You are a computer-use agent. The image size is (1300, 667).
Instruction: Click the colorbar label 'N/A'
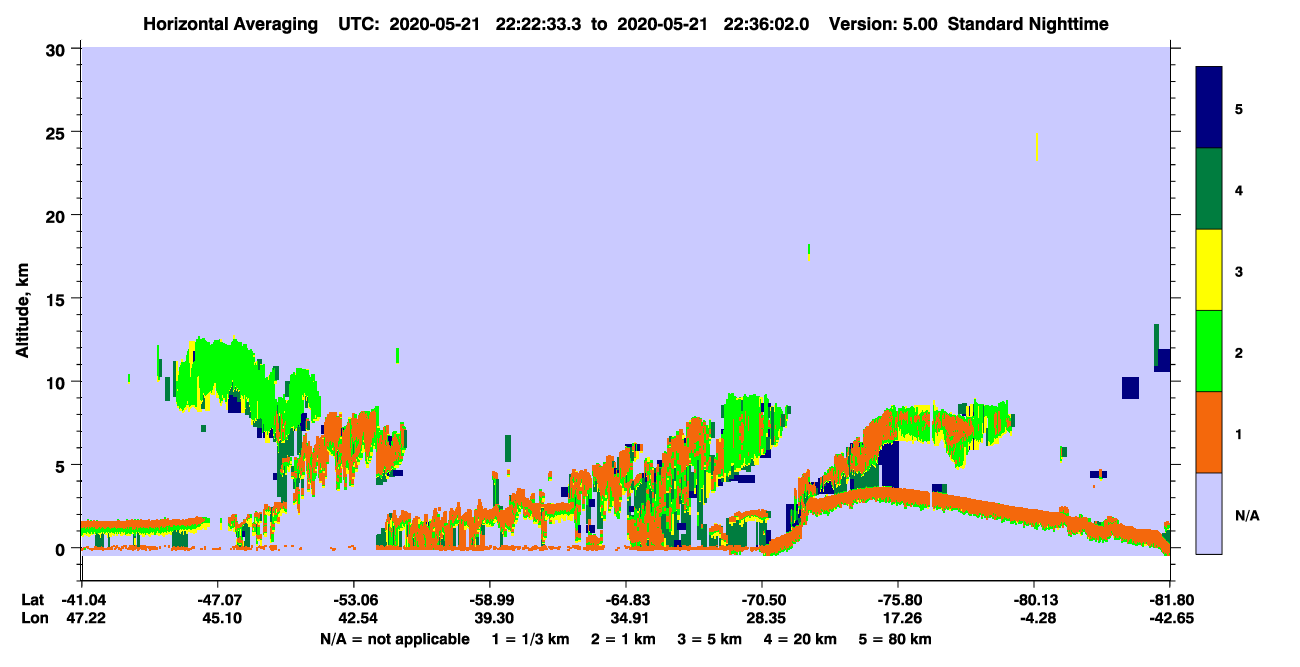(1246, 515)
